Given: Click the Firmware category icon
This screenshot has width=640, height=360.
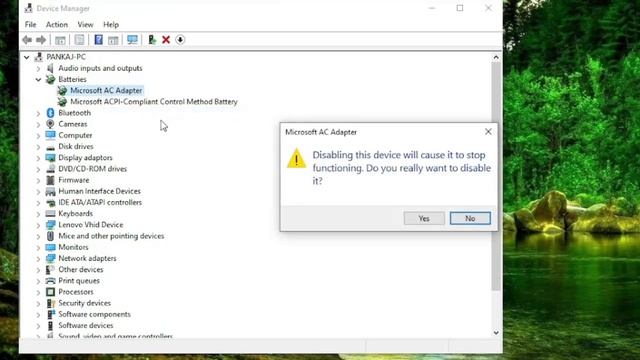Looking at the screenshot, I should click(x=50, y=180).
